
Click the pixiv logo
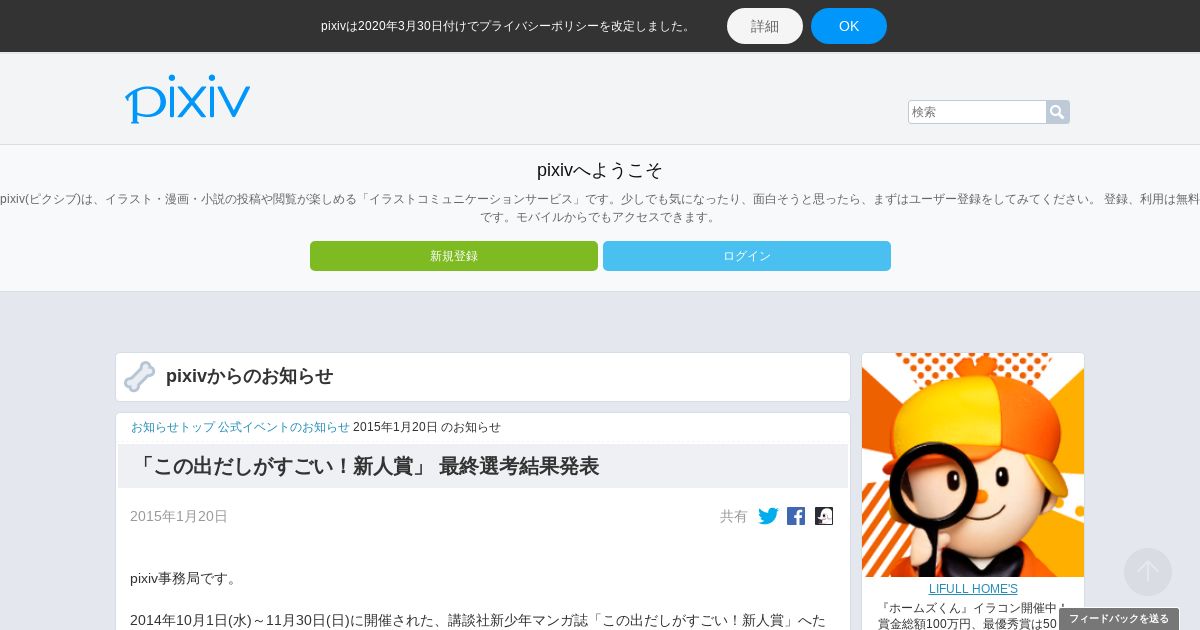click(187, 98)
